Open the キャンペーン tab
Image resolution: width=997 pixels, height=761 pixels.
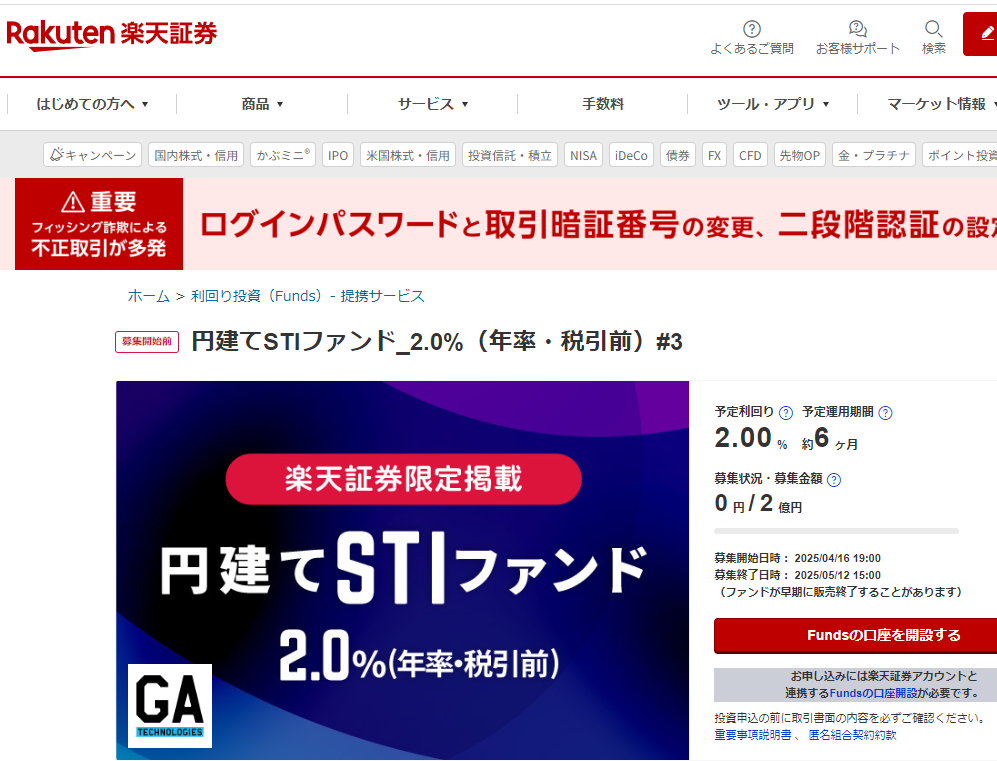click(x=93, y=154)
